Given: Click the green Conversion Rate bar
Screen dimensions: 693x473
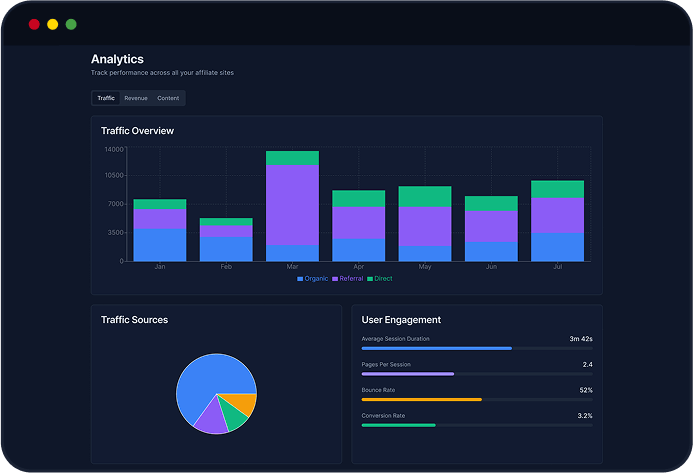Looking at the screenshot, I should pos(398,425).
